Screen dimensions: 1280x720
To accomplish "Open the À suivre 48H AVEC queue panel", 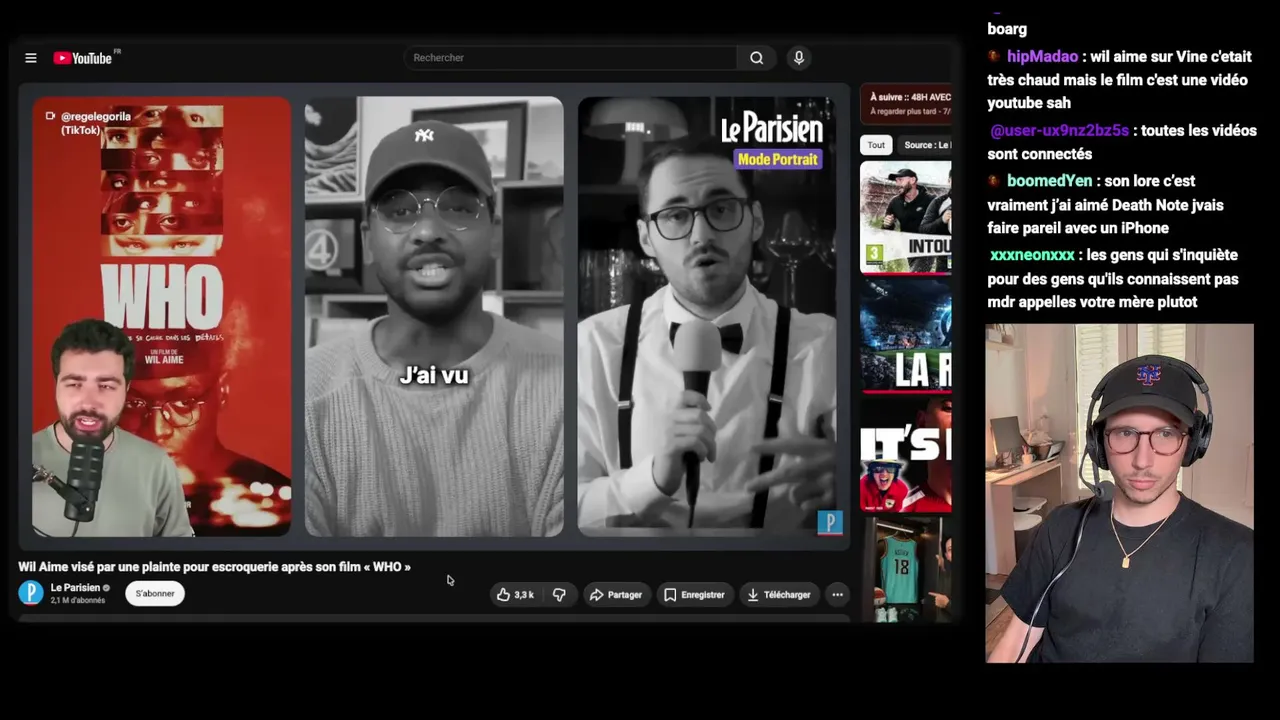I will pos(906,104).
